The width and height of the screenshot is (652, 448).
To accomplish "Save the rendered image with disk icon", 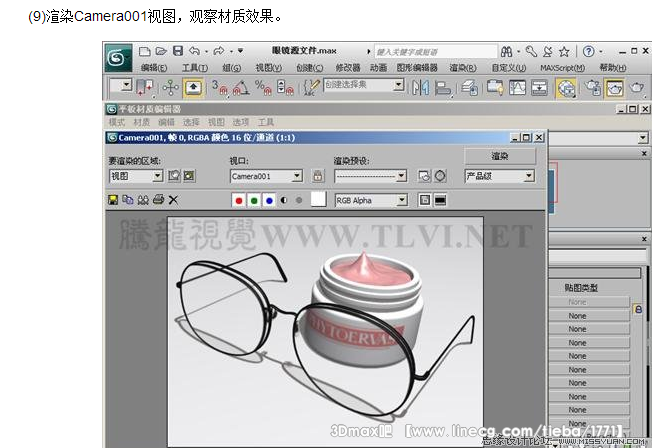I will [113, 200].
